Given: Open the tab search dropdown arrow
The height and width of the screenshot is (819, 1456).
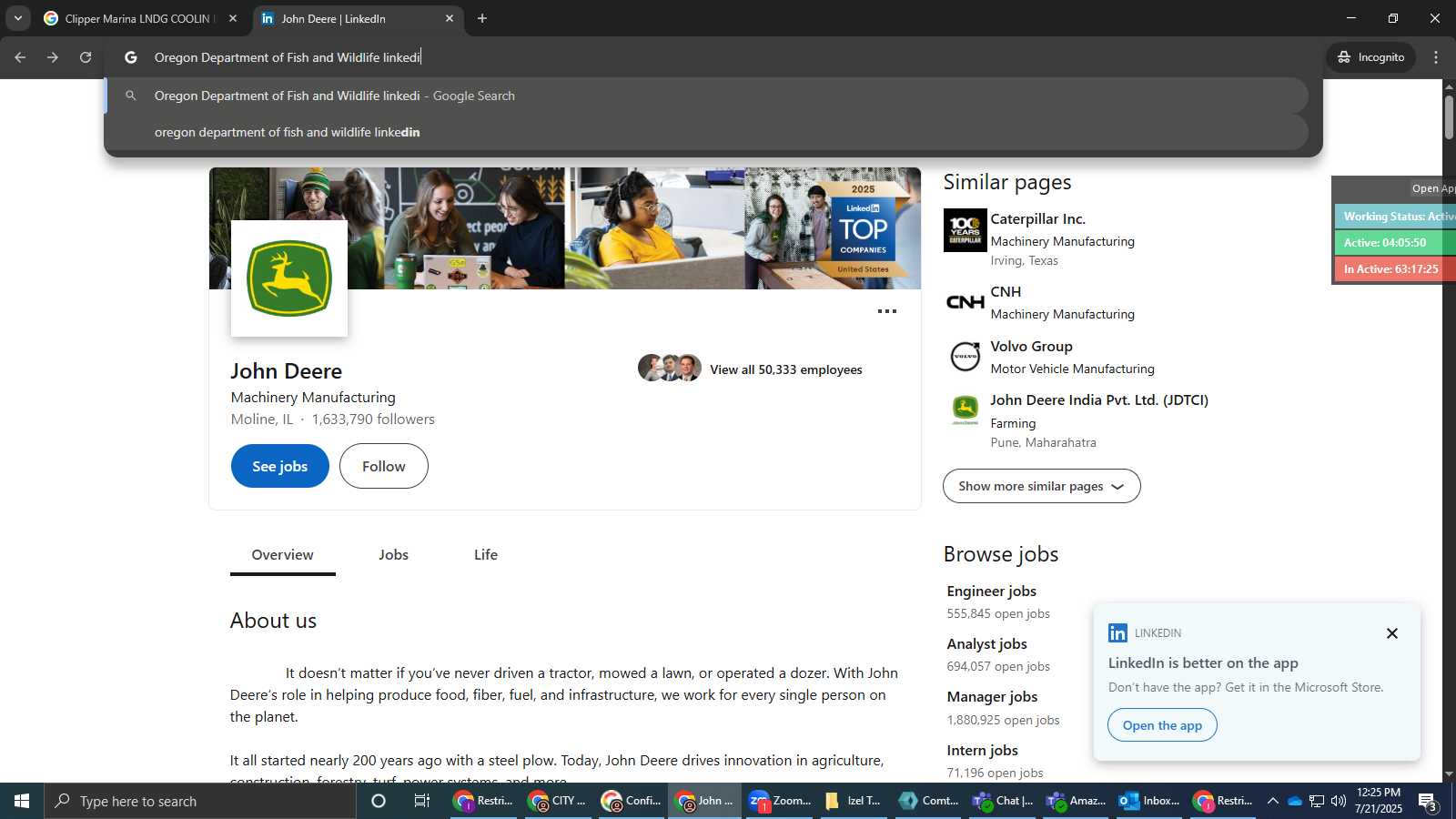Looking at the screenshot, I should (x=17, y=18).
